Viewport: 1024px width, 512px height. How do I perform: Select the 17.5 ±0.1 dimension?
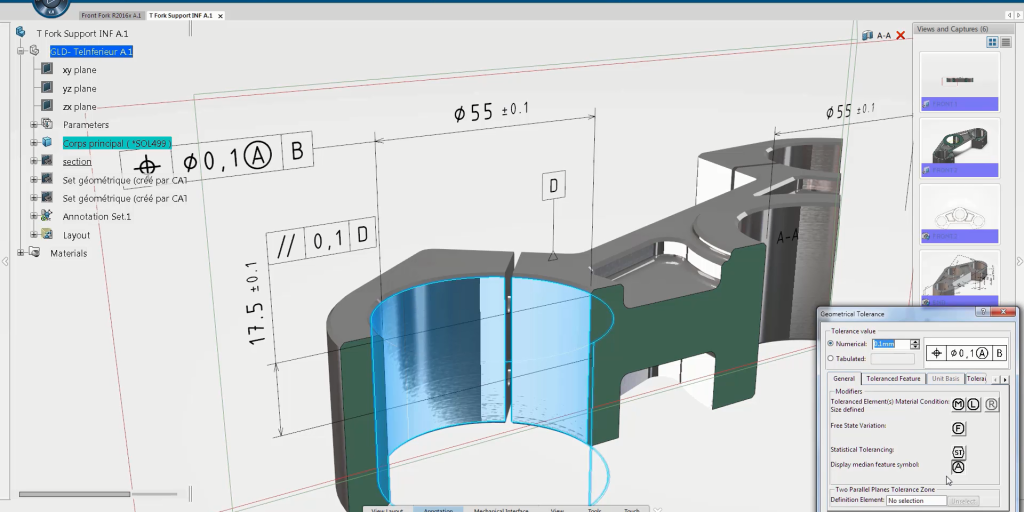pyautogui.click(x=257, y=304)
